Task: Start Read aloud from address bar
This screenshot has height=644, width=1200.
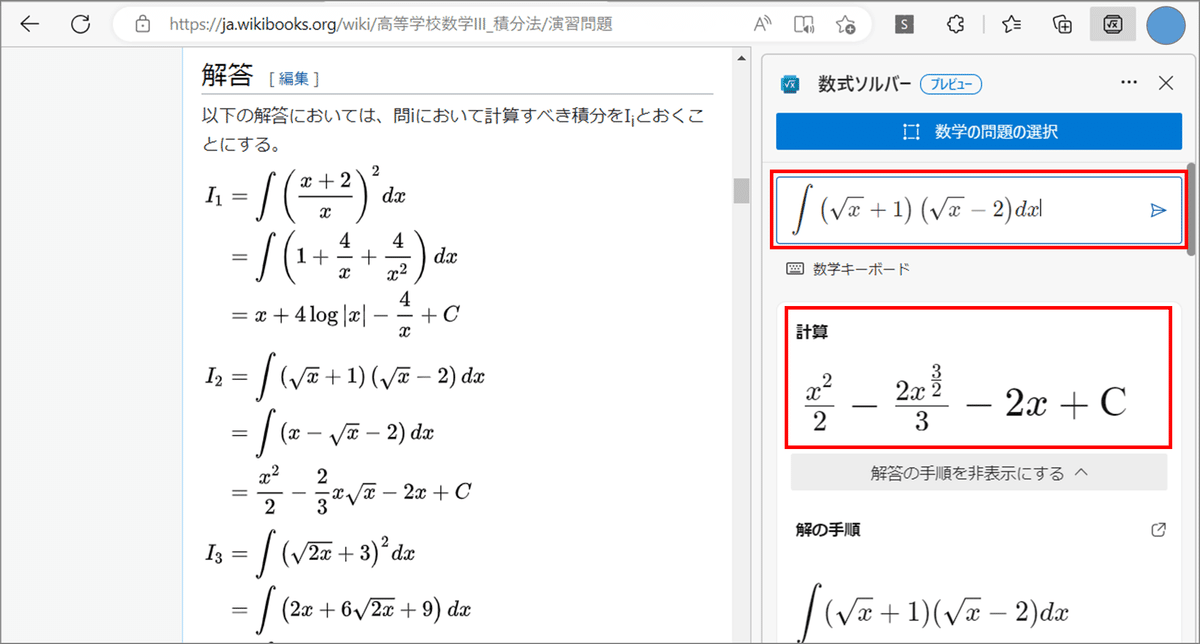Action: (x=761, y=25)
